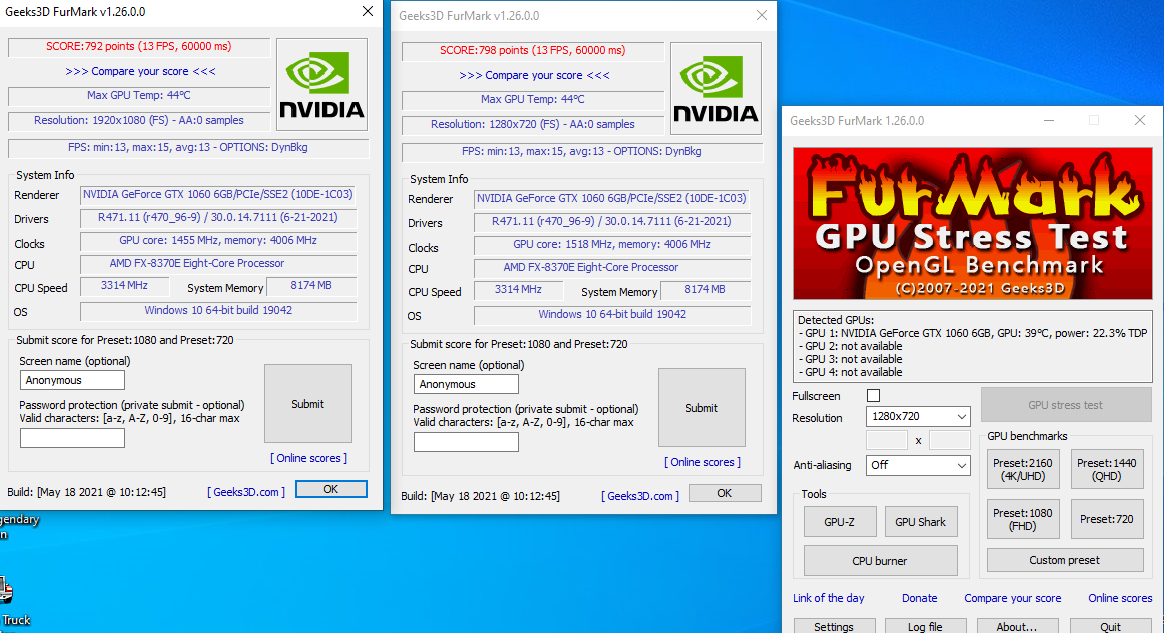The image size is (1164, 633).
Task: Open the About... button
Action: [x=1017, y=627]
